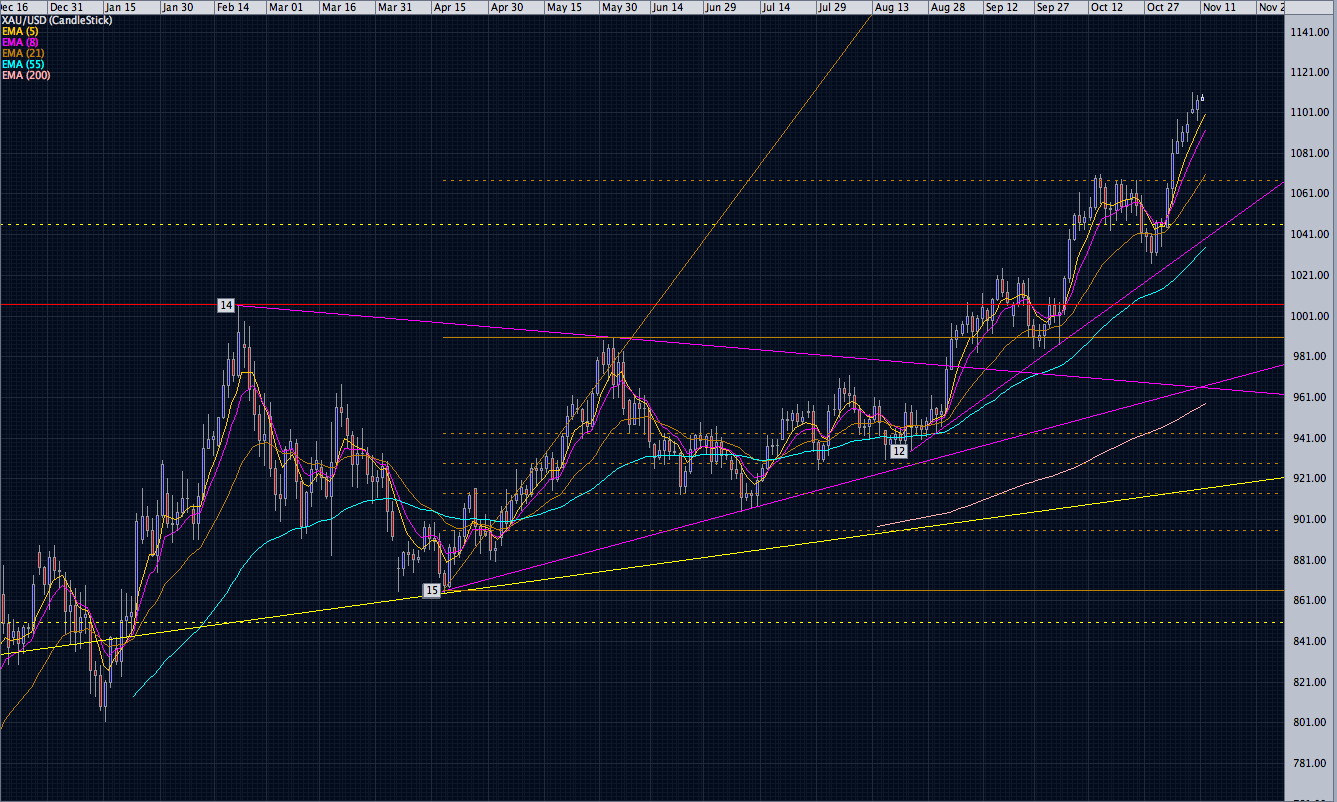Screen dimensions: 1337x802
Task: Click the Apr 15 date on time axis
Action: [x=450, y=7]
